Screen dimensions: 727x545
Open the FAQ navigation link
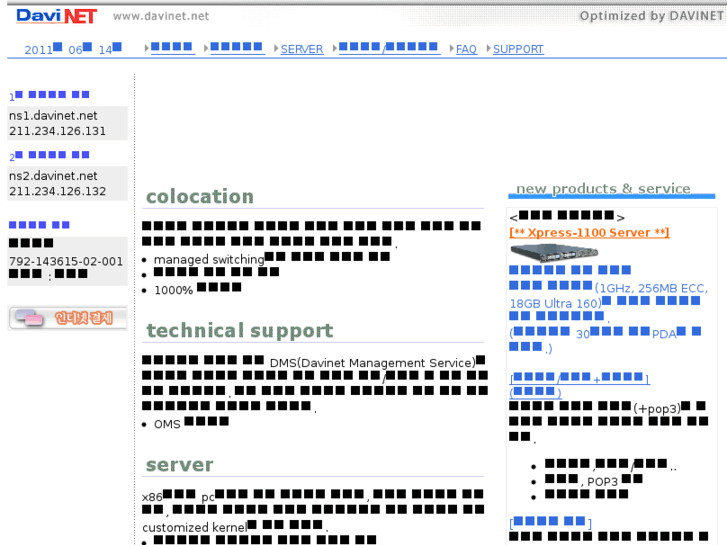click(466, 49)
